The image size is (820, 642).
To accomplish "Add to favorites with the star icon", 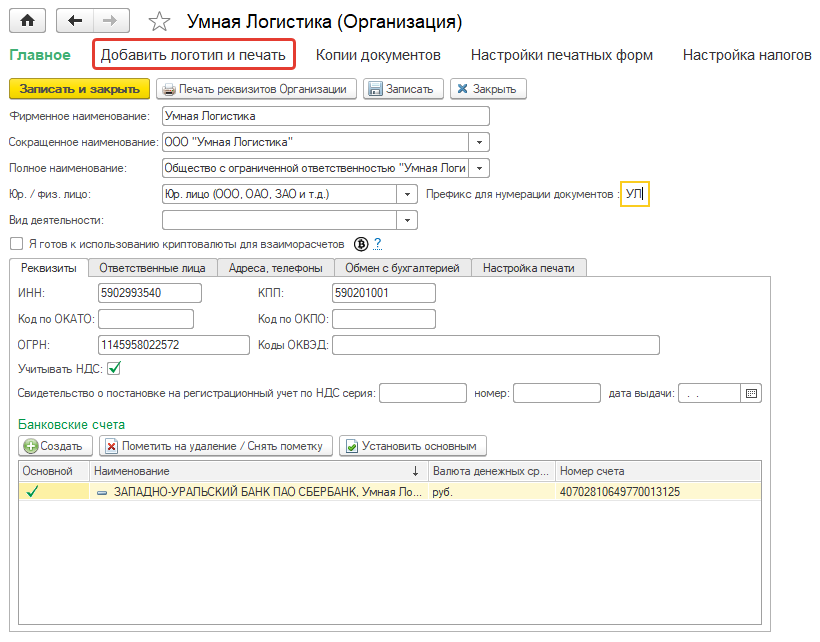I will pyautogui.click(x=159, y=21).
